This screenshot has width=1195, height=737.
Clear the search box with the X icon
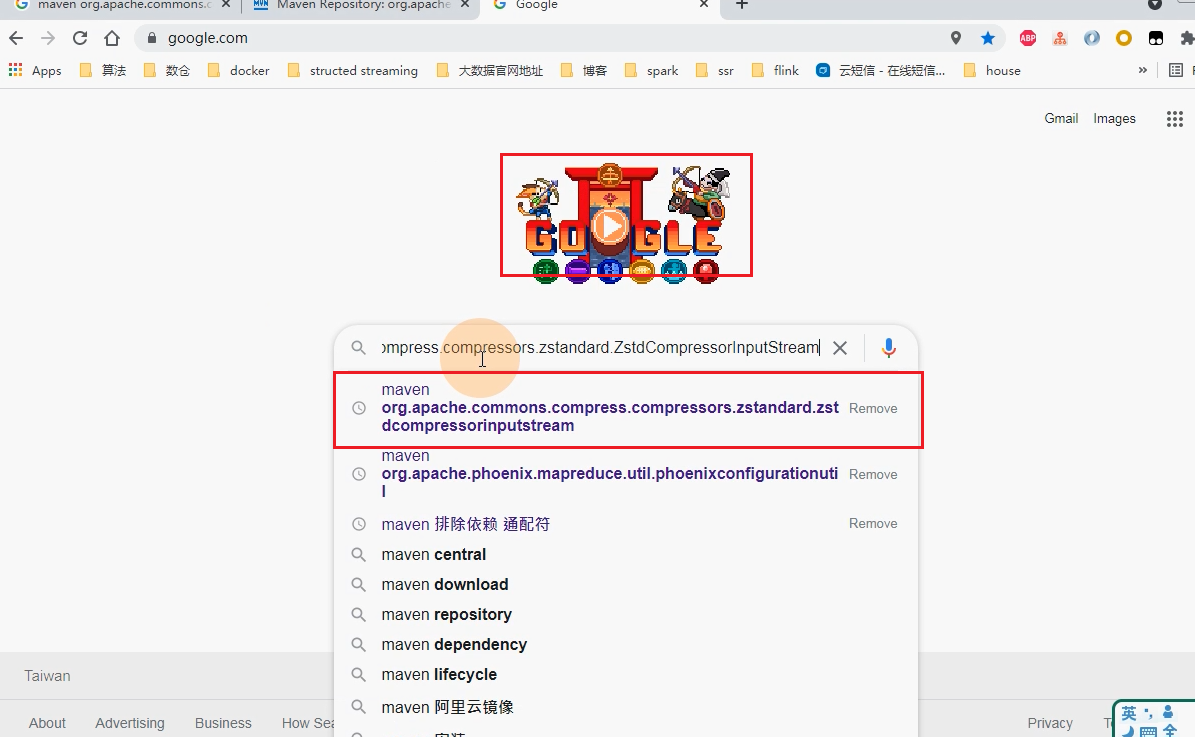tap(840, 348)
